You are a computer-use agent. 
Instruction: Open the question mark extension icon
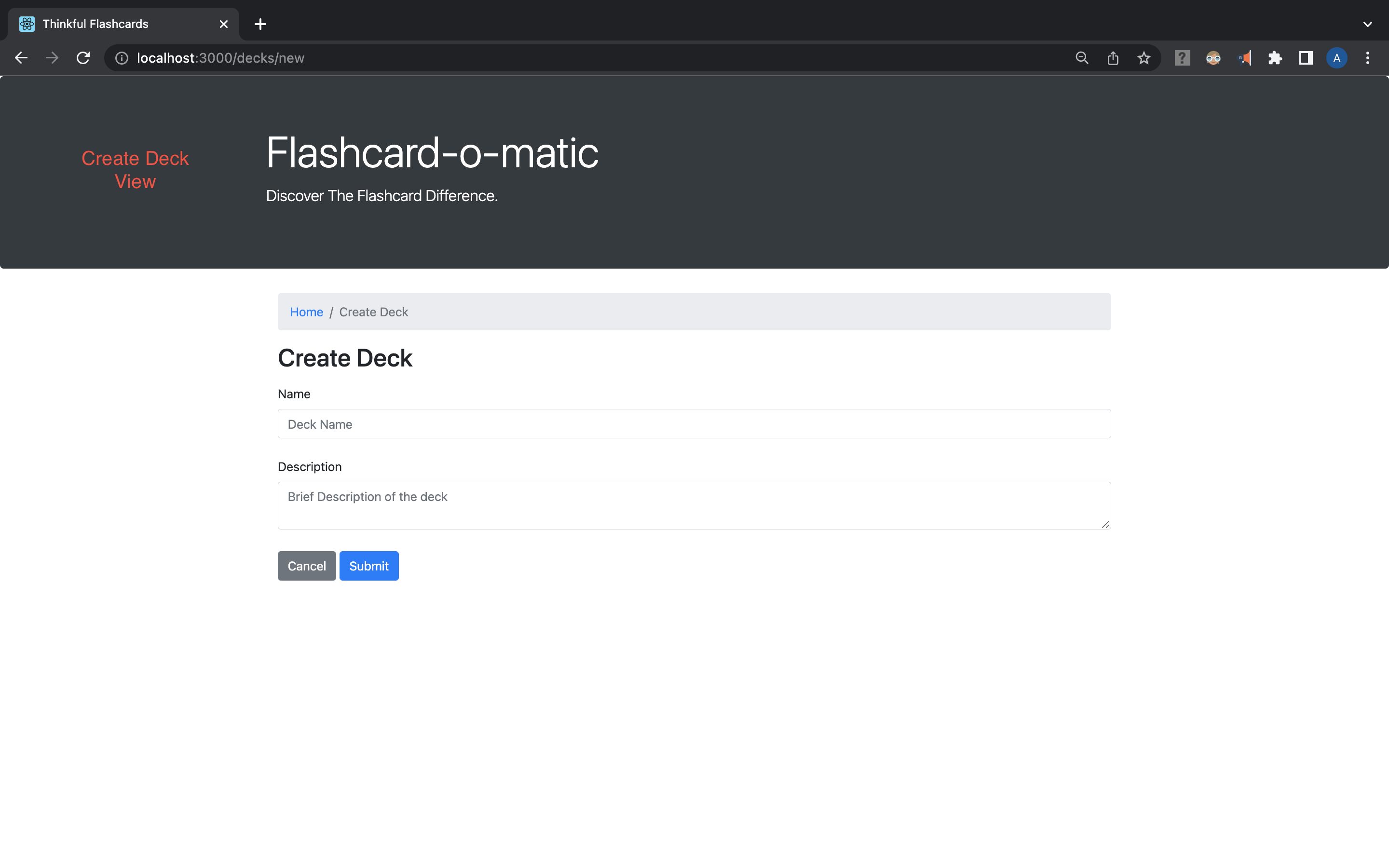tap(1183, 58)
